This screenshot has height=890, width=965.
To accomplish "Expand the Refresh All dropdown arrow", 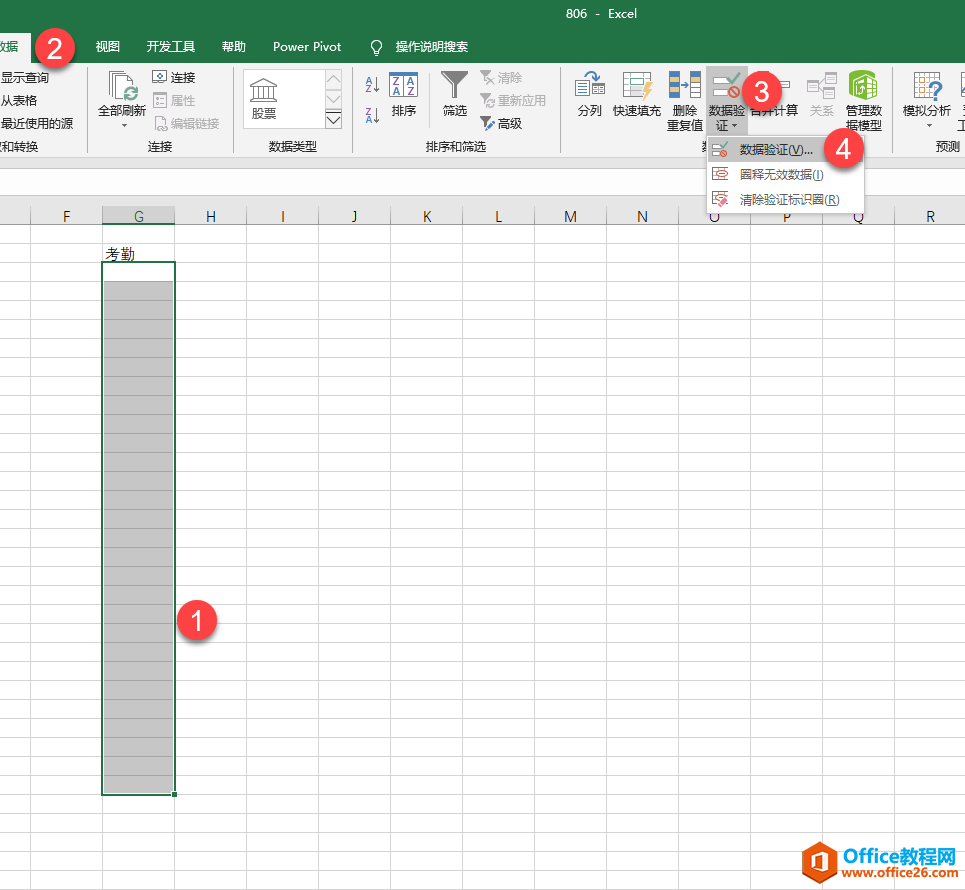I will click(x=124, y=126).
